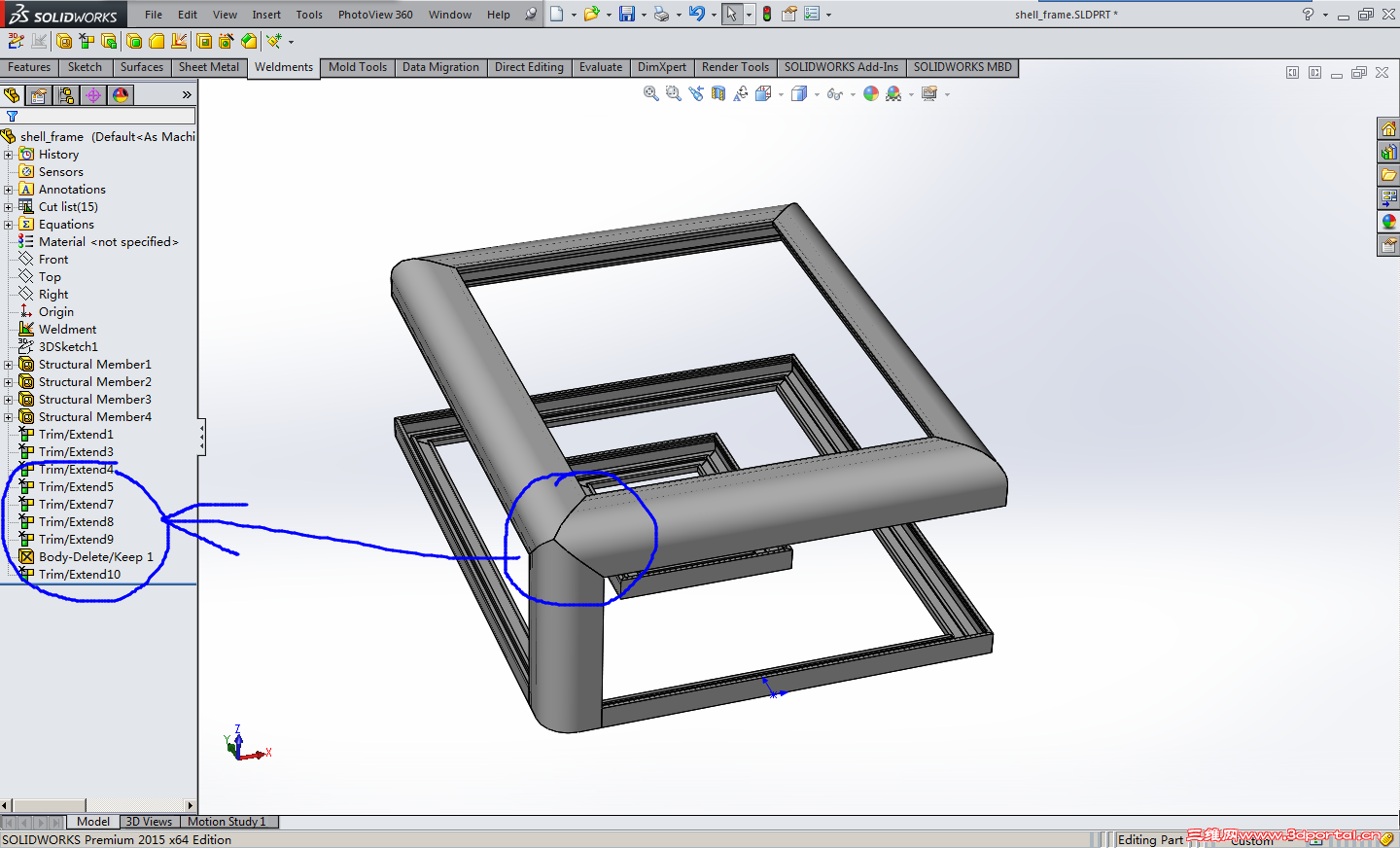Click the Undo icon

click(x=697, y=15)
